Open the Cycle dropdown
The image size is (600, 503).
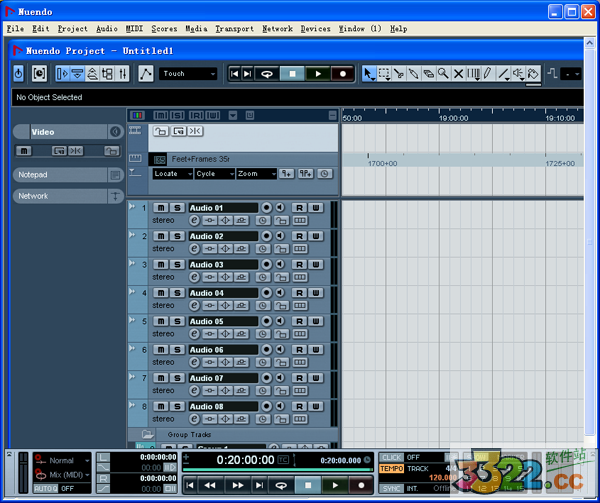point(215,174)
